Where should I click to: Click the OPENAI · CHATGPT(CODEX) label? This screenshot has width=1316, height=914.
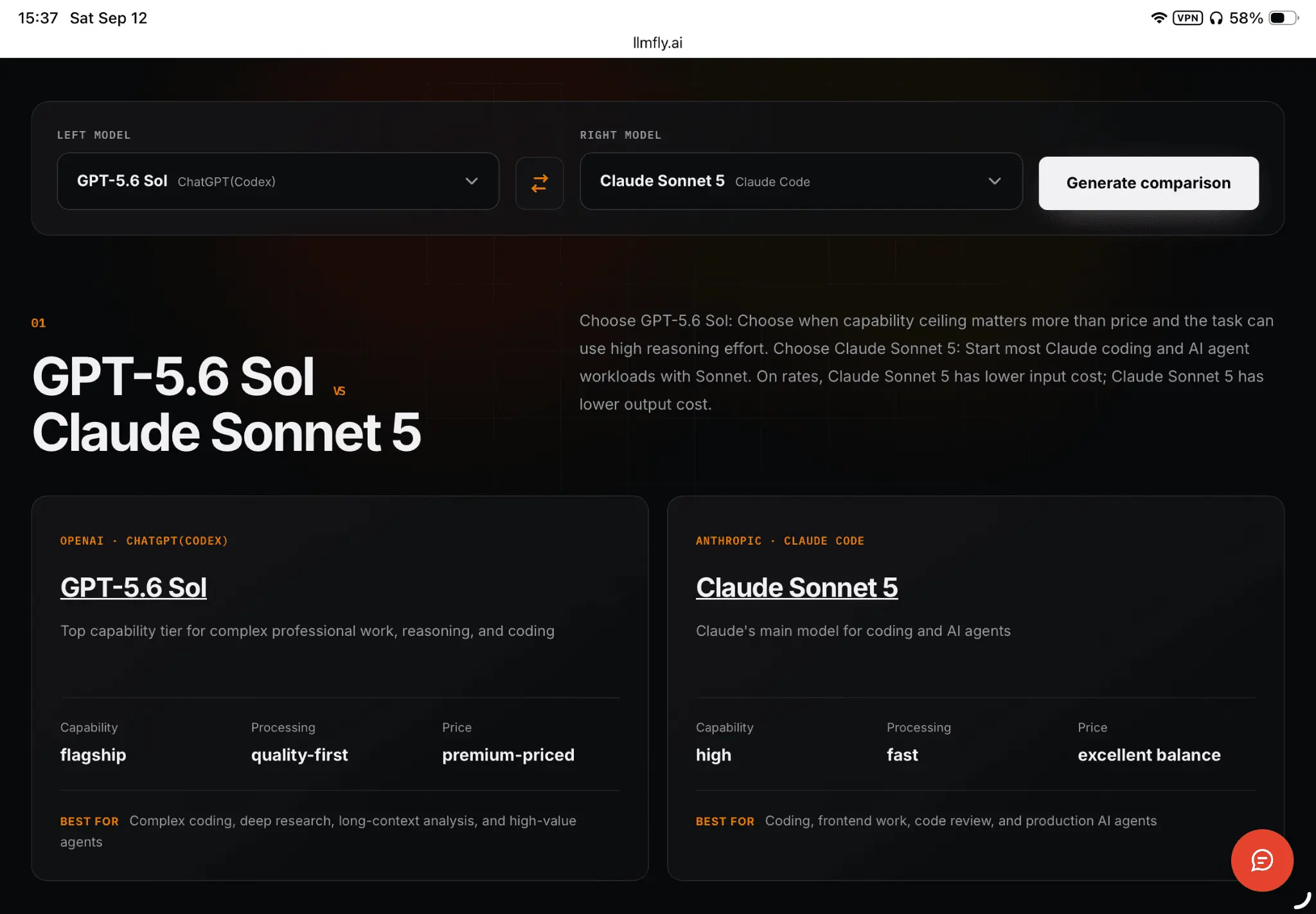pyautogui.click(x=144, y=541)
